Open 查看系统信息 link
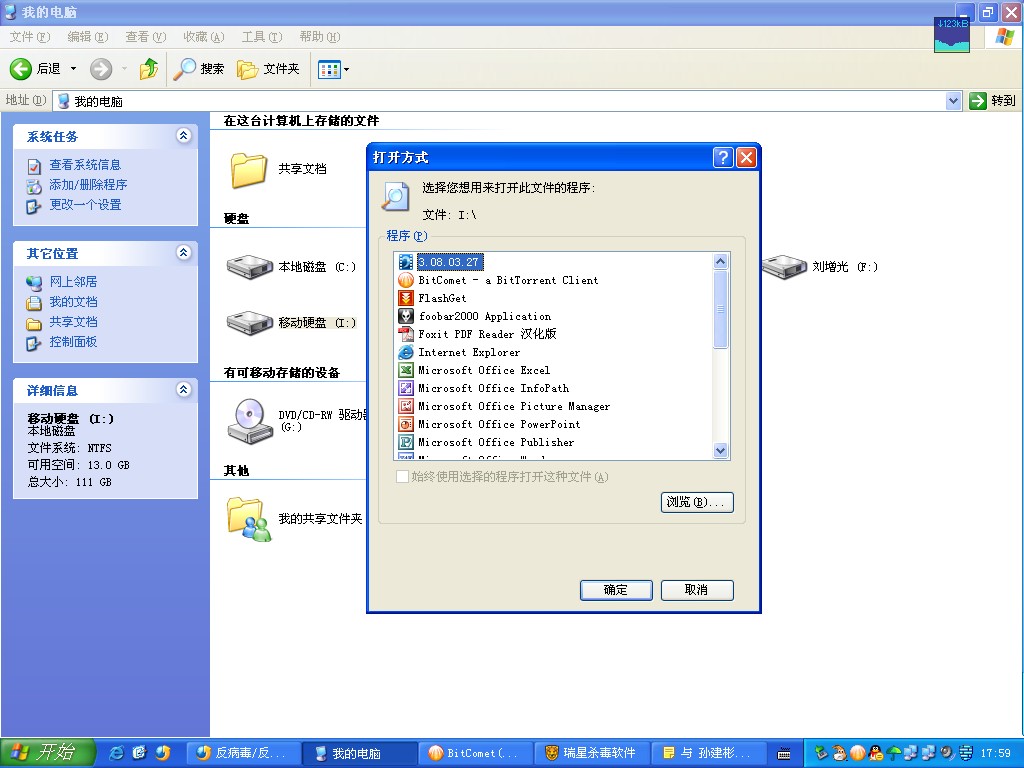 [85, 165]
